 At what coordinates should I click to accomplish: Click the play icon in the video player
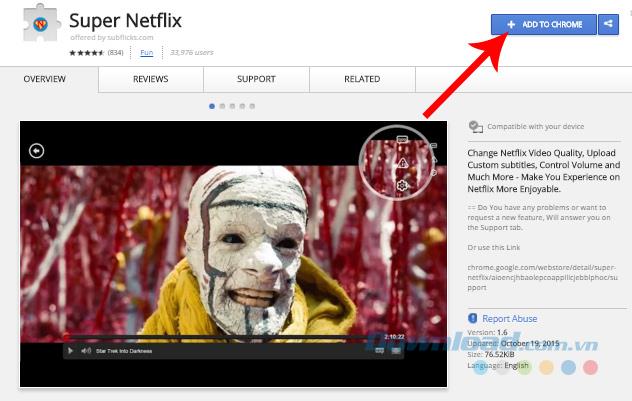point(70,350)
